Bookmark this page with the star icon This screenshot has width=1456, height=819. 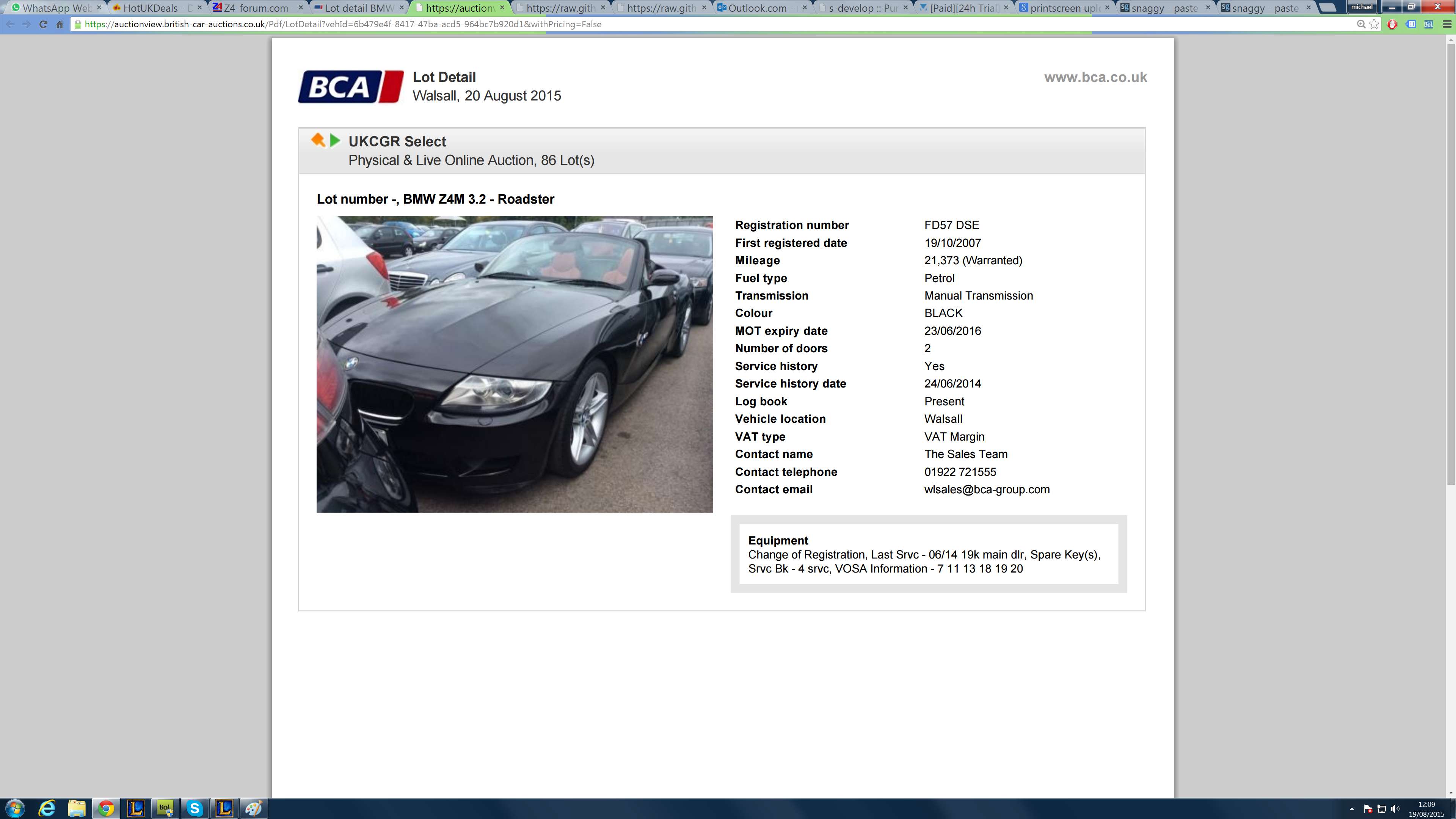1374,24
